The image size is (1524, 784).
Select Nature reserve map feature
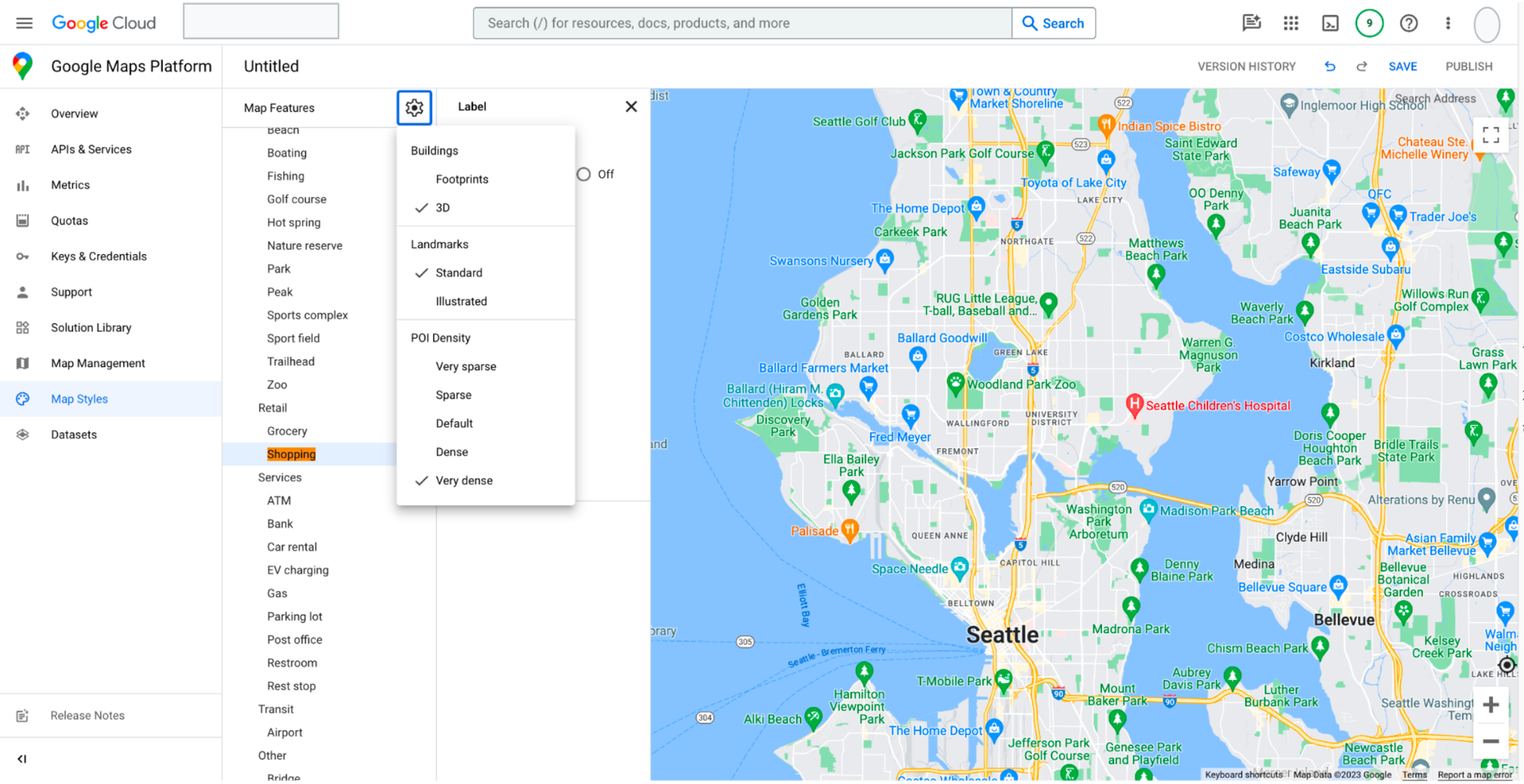point(304,246)
